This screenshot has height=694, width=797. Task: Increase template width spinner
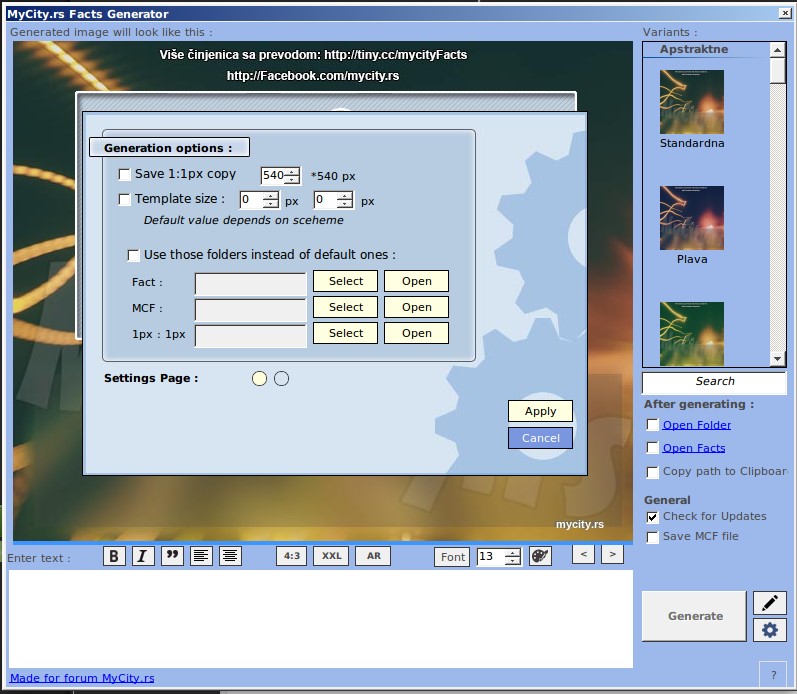271,196
